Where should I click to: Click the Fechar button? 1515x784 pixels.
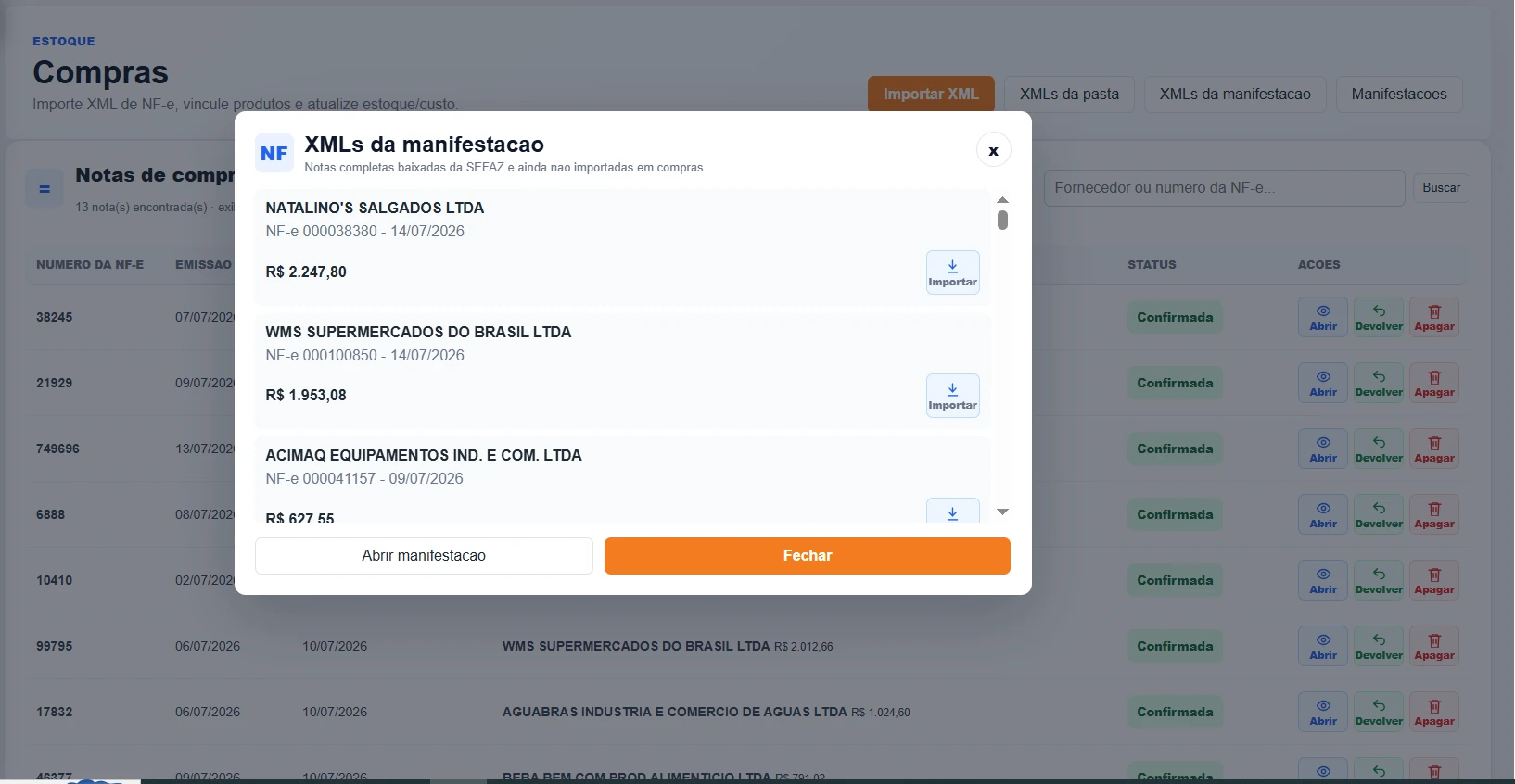[x=807, y=556]
